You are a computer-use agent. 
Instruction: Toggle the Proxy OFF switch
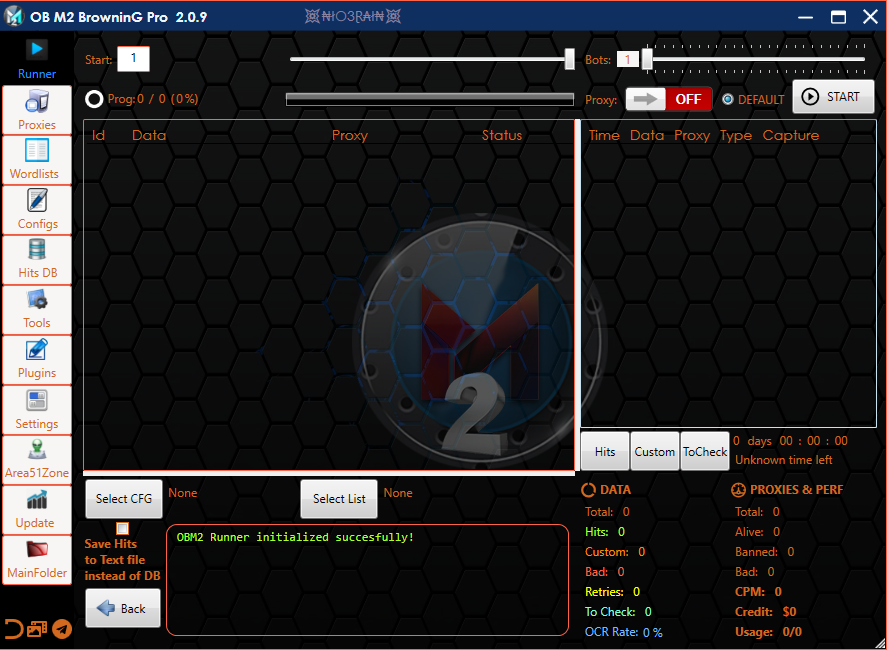pos(669,99)
